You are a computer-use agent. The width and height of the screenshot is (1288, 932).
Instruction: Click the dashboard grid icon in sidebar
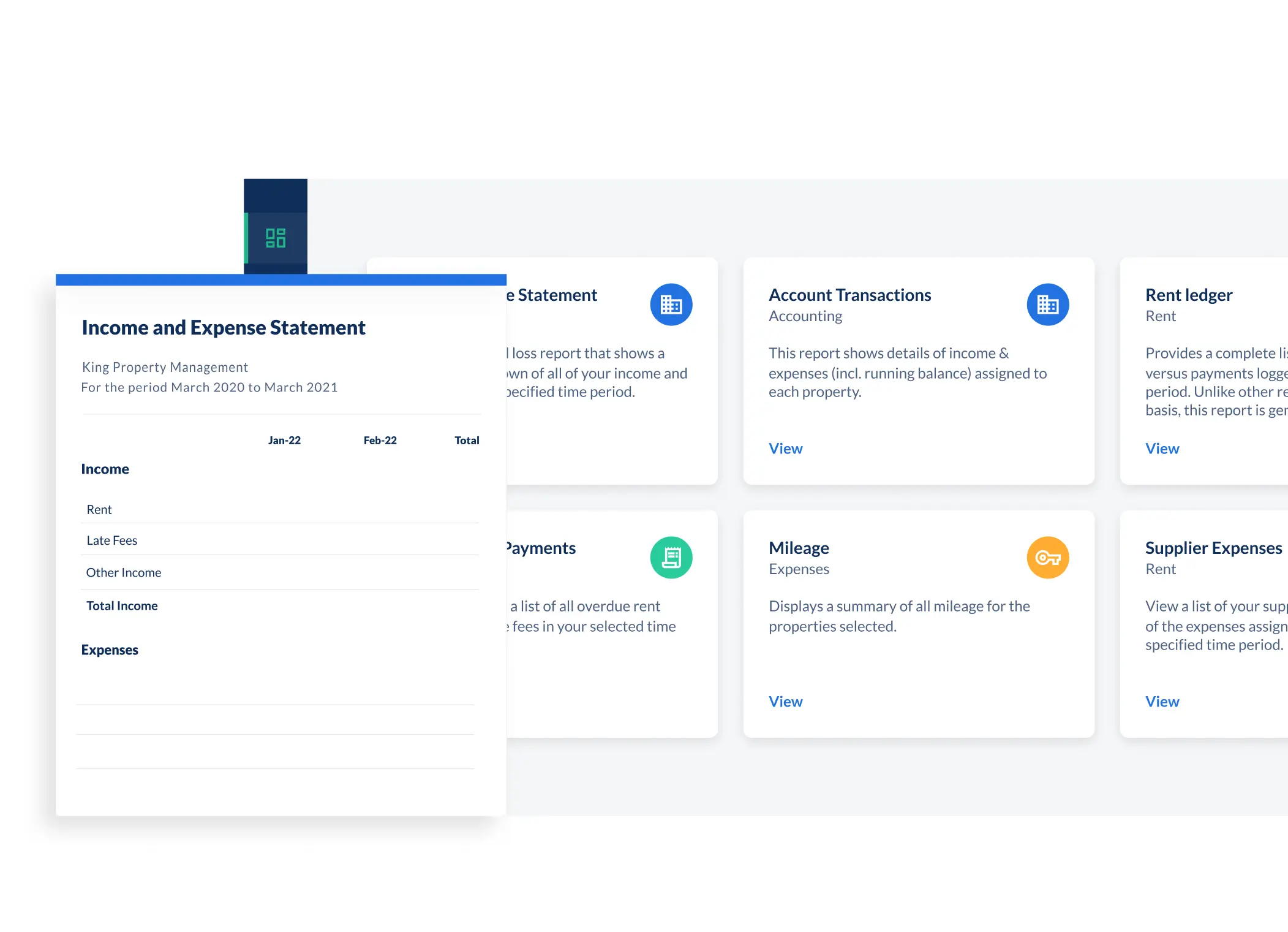coord(276,238)
